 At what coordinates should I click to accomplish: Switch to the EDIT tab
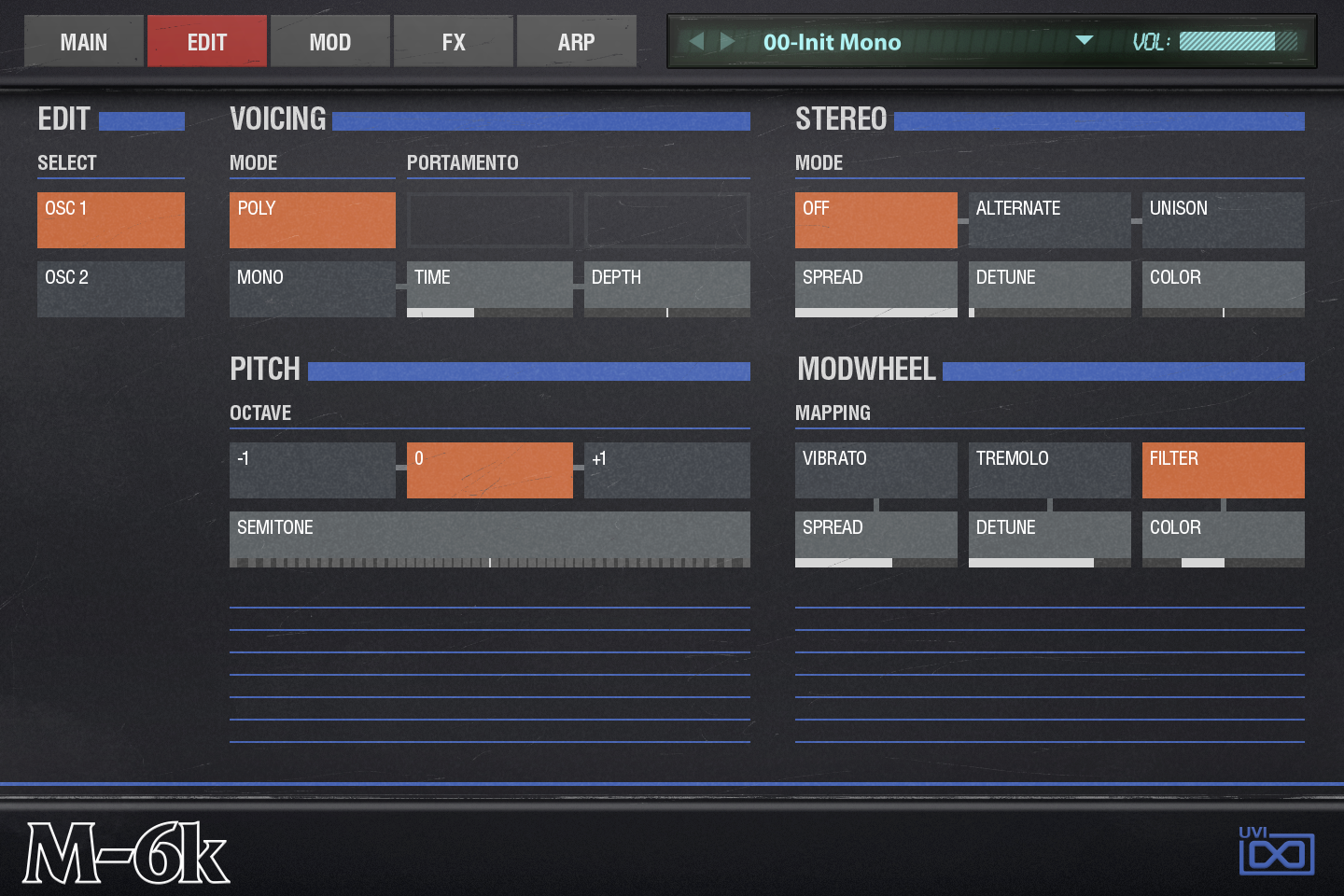click(x=207, y=41)
